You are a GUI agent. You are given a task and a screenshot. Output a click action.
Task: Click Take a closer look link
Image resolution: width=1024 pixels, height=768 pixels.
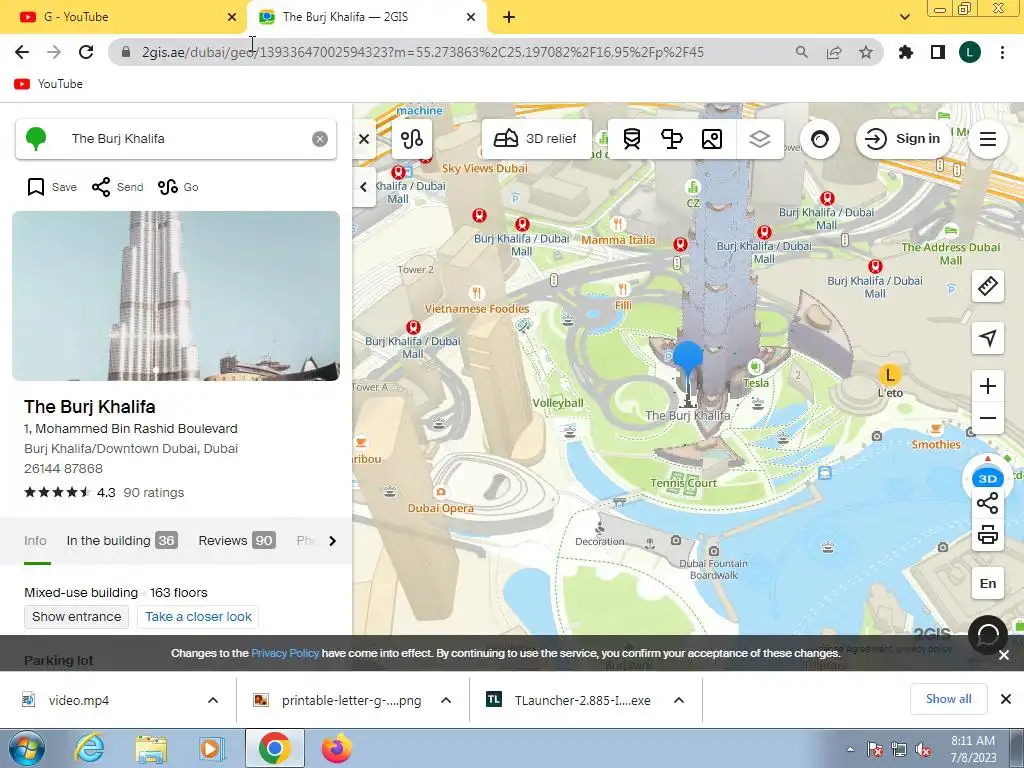pyautogui.click(x=198, y=616)
